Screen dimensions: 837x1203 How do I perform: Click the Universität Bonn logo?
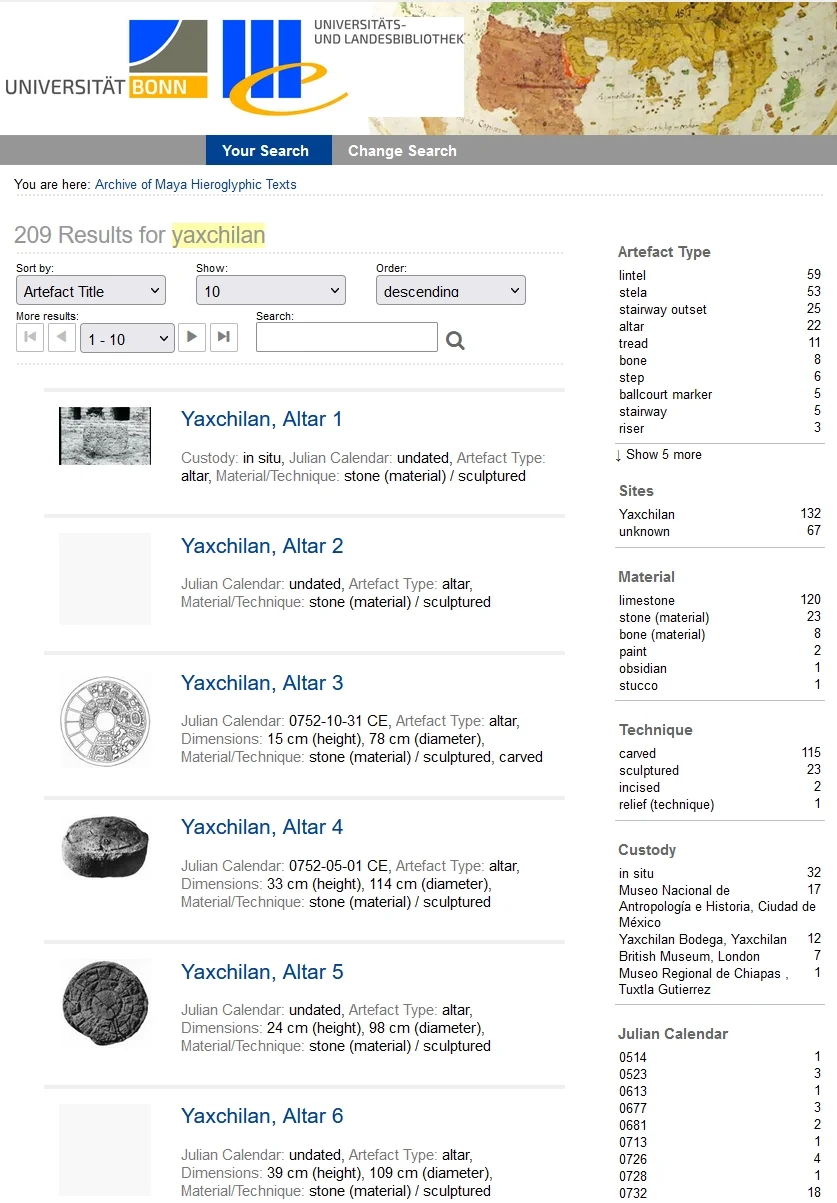coord(106,61)
